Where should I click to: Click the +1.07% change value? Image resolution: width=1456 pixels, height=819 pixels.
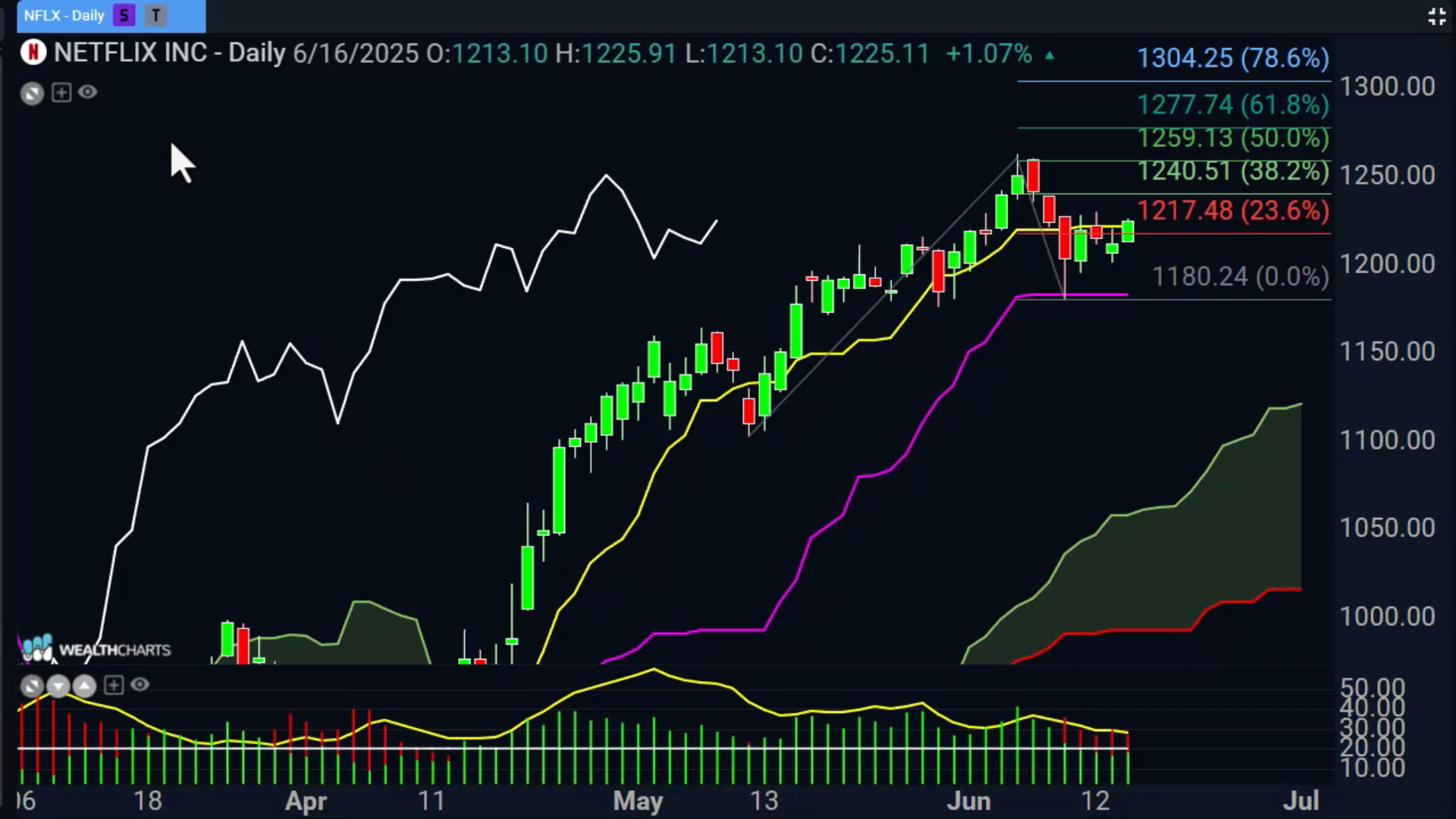pos(989,54)
